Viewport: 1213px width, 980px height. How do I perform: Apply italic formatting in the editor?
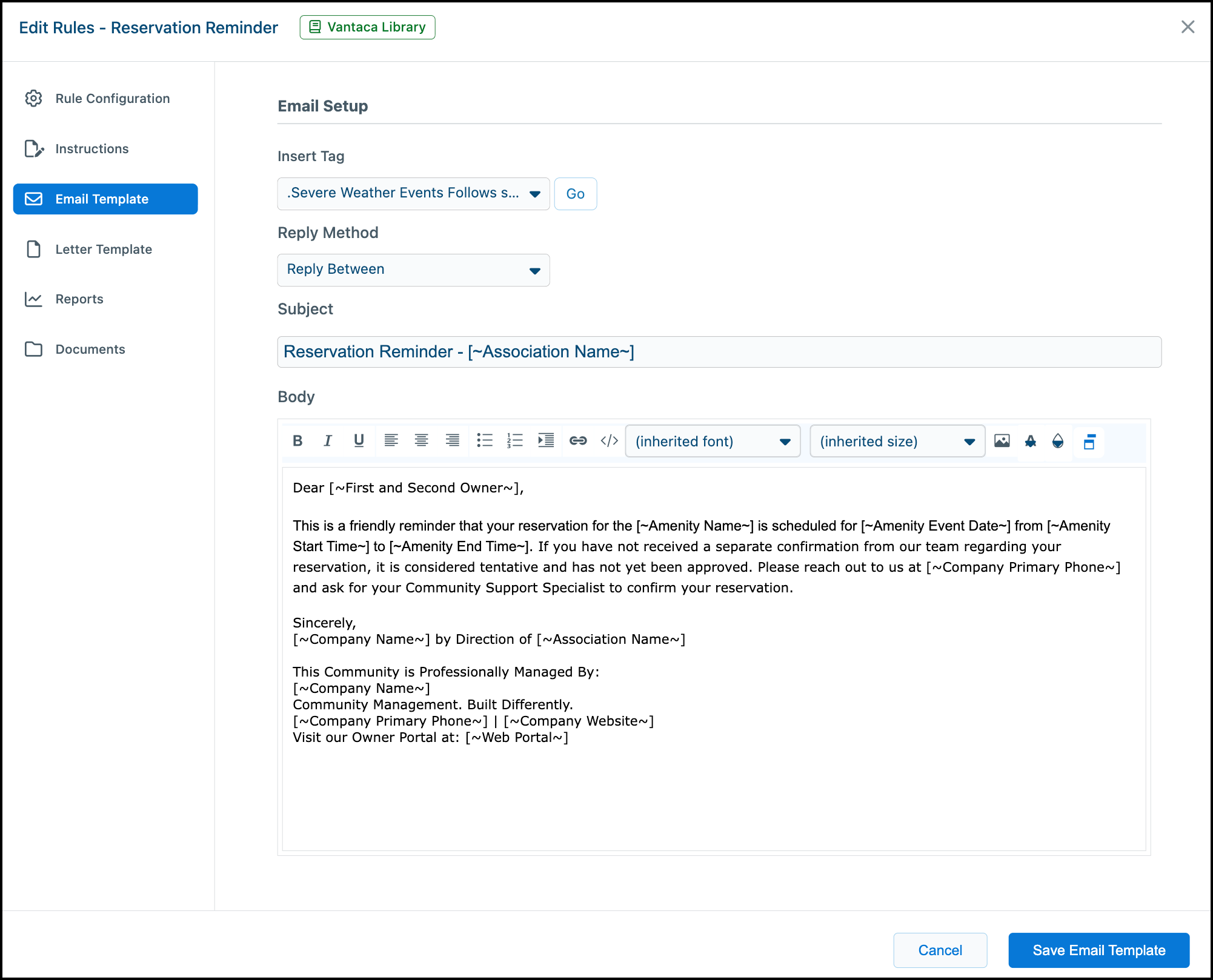(x=328, y=441)
